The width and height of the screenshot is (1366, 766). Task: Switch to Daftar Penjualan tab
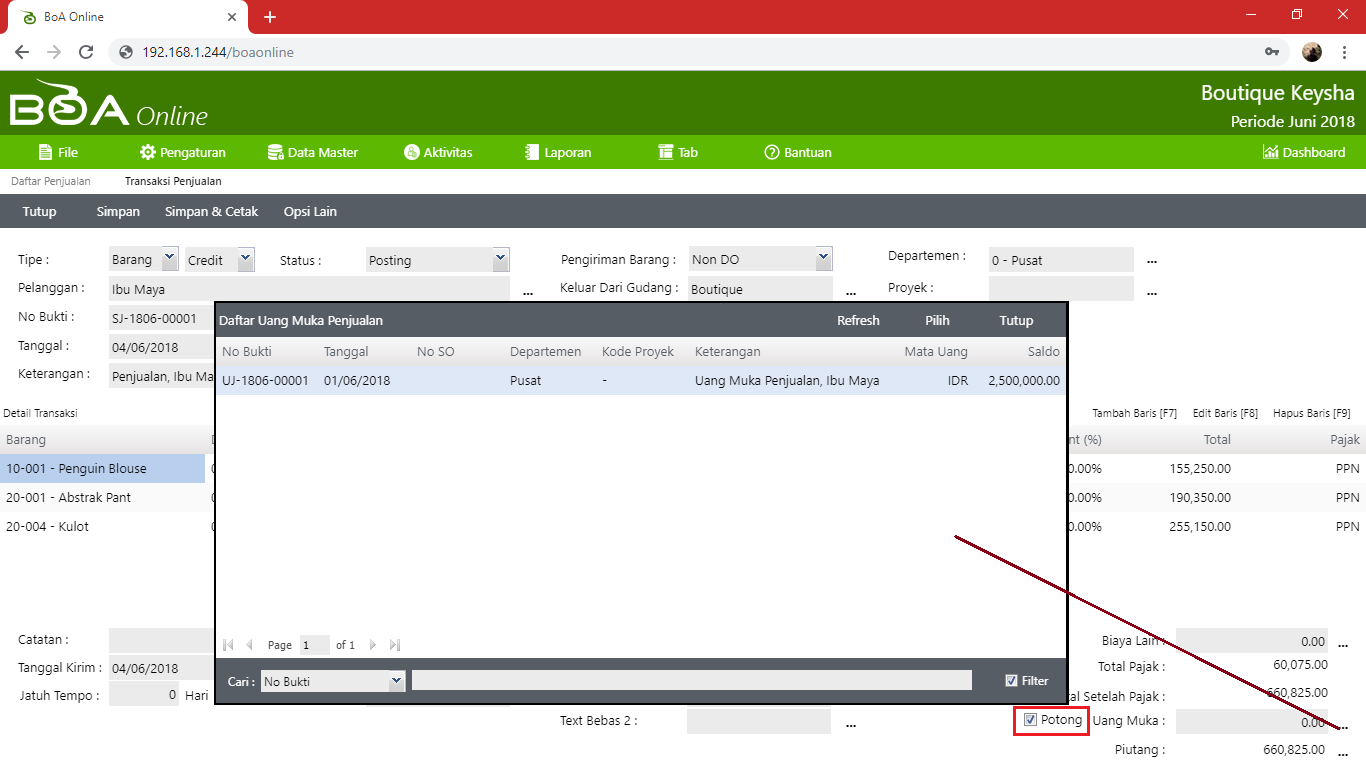pos(51,181)
